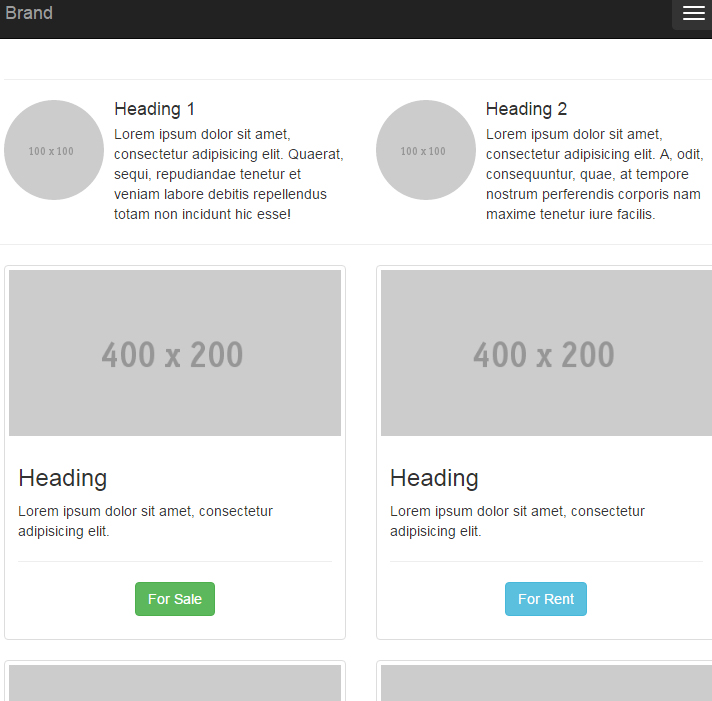Click Heading title in the For Rent card
This screenshot has width=712, height=701.
click(434, 478)
